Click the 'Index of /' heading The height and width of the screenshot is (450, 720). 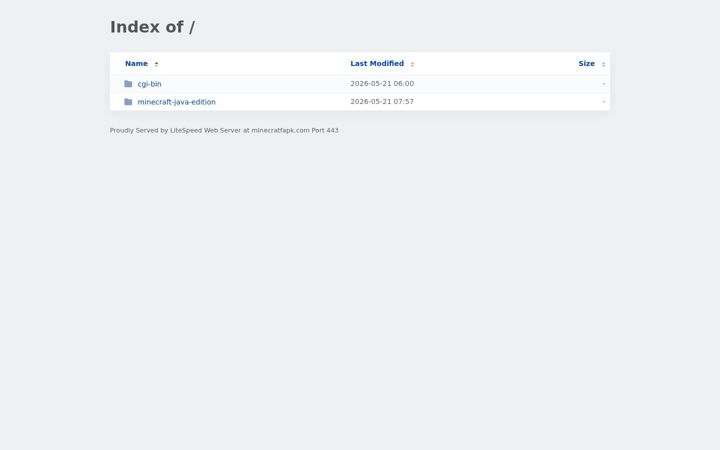coord(152,27)
